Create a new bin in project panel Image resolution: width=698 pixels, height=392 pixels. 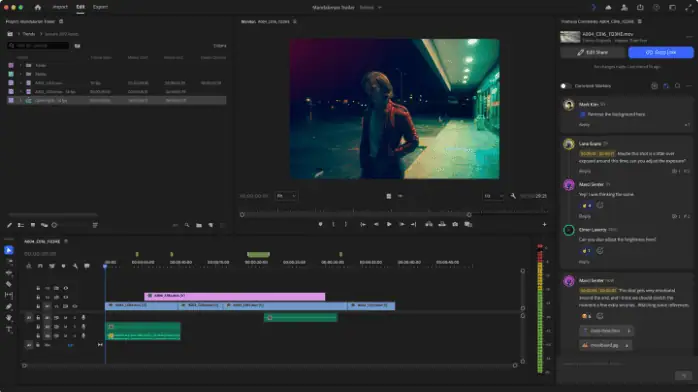coord(199,226)
